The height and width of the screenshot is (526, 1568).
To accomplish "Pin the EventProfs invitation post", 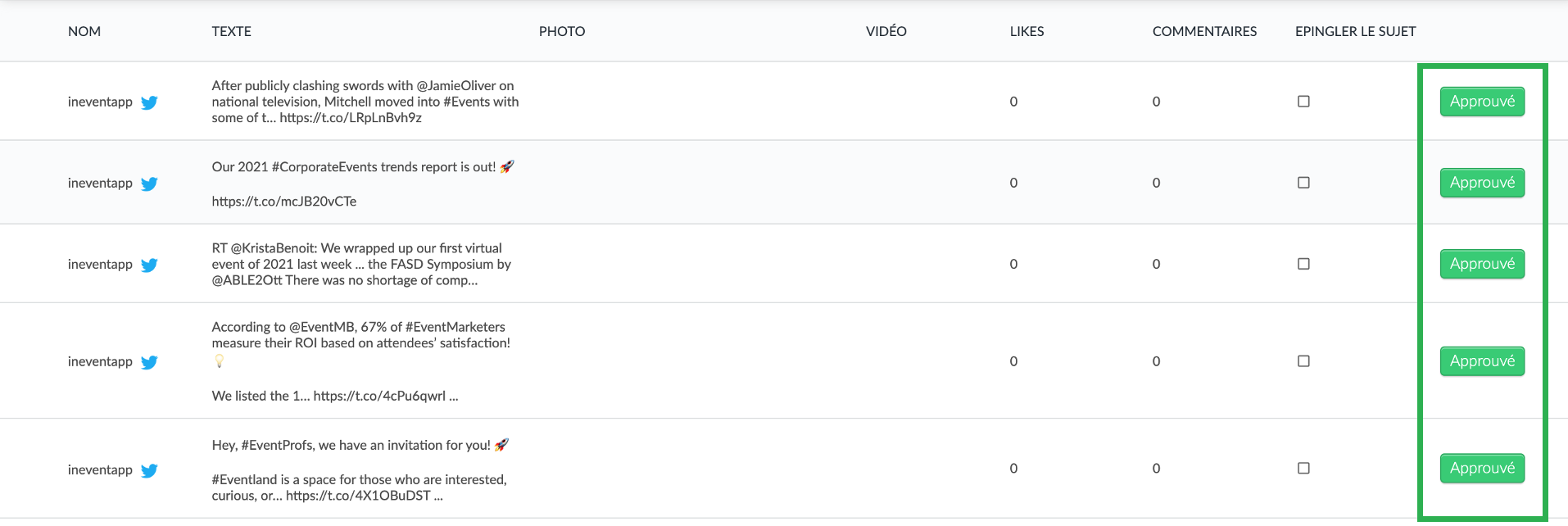I will click(1303, 469).
